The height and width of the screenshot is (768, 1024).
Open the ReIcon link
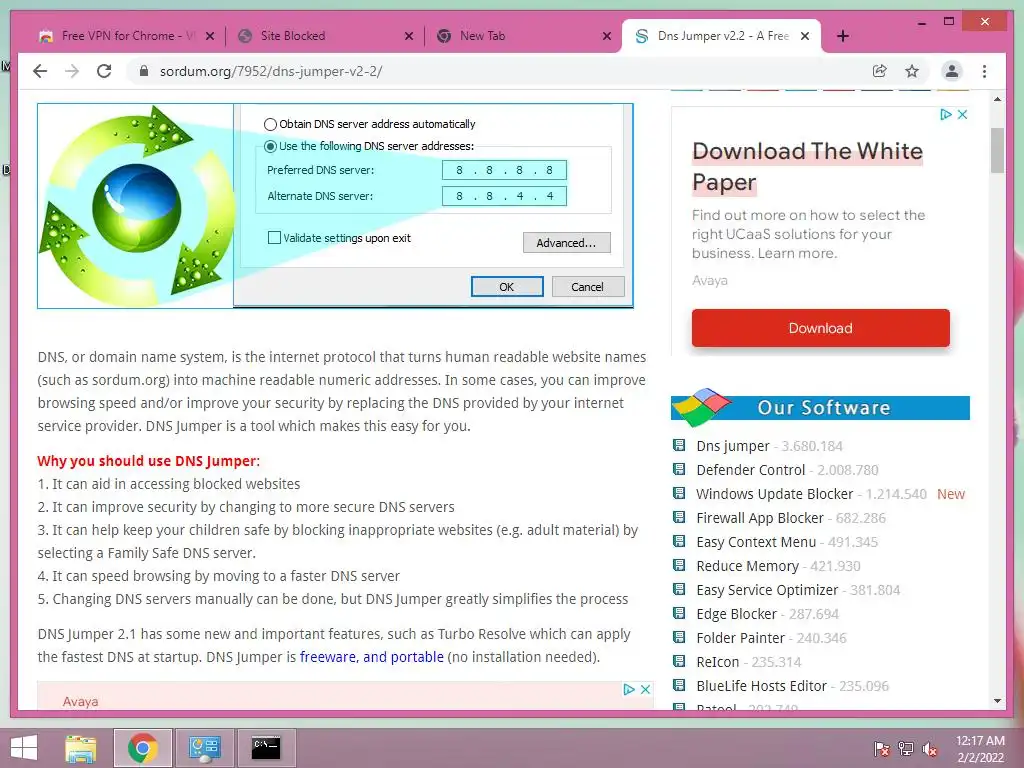coord(717,662)
